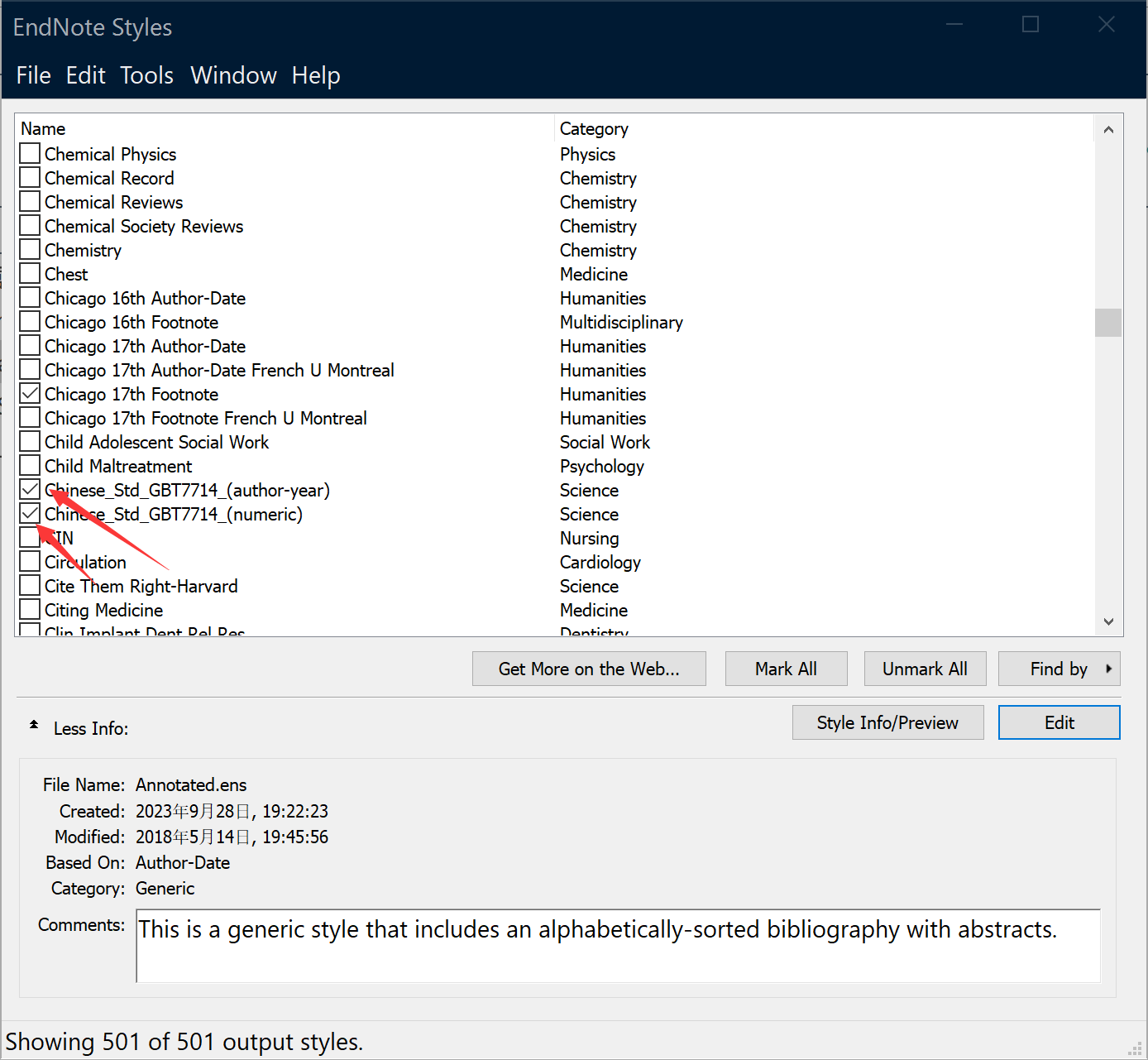The height and width of the screenshot is (1060, 1148).
Task: Click the Psychology category cell
Action: click(601, 466)
